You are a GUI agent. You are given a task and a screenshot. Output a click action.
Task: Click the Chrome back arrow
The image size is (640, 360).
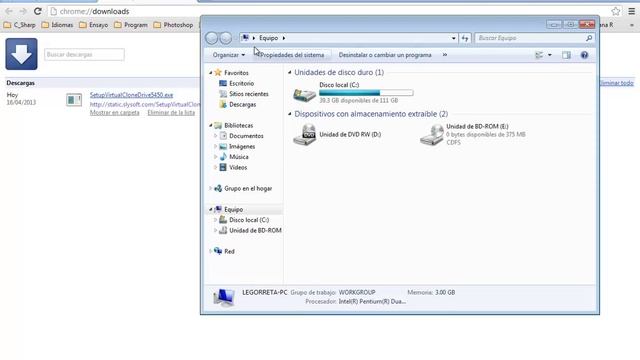9,11
